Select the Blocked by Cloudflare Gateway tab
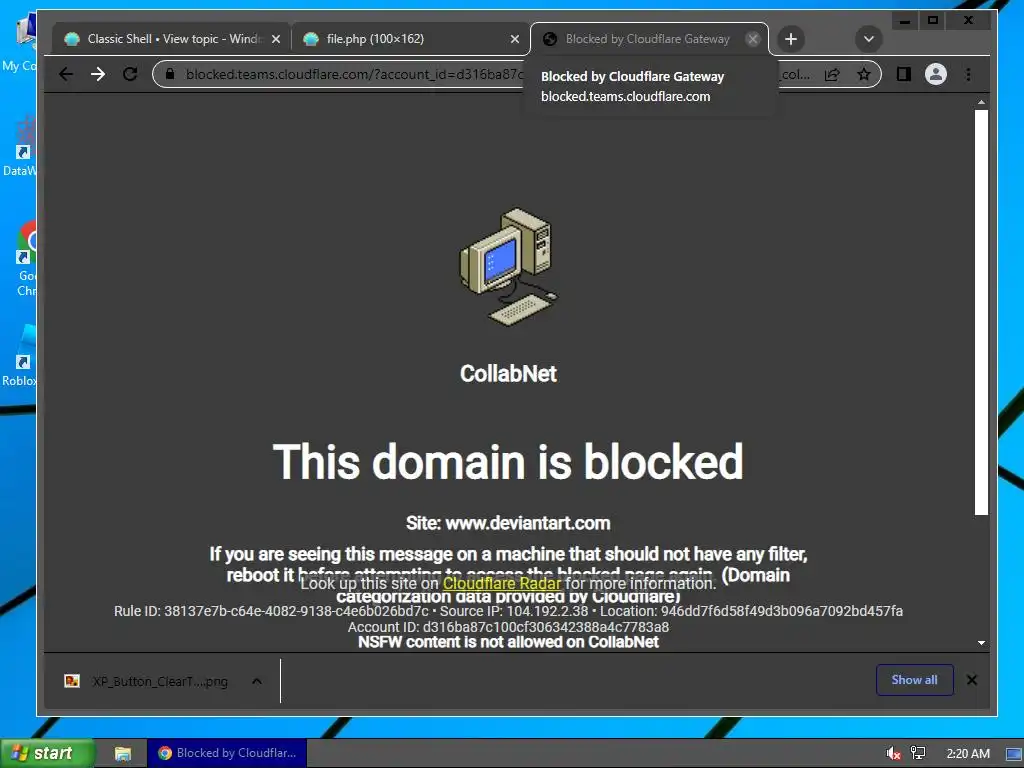 pyautogui.click(x=648, y=39)
